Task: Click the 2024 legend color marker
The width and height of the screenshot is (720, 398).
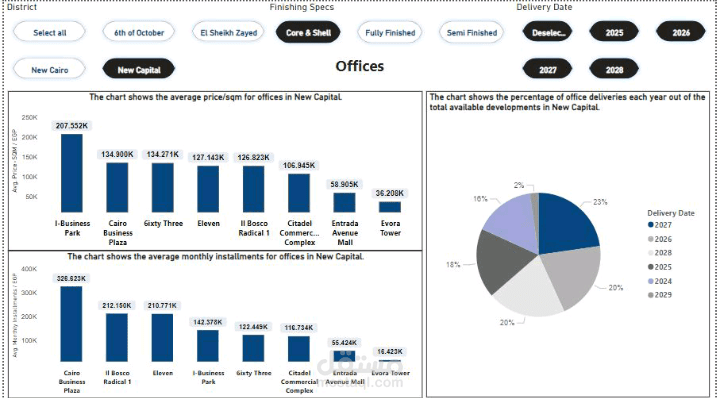Action: point(650,281)
